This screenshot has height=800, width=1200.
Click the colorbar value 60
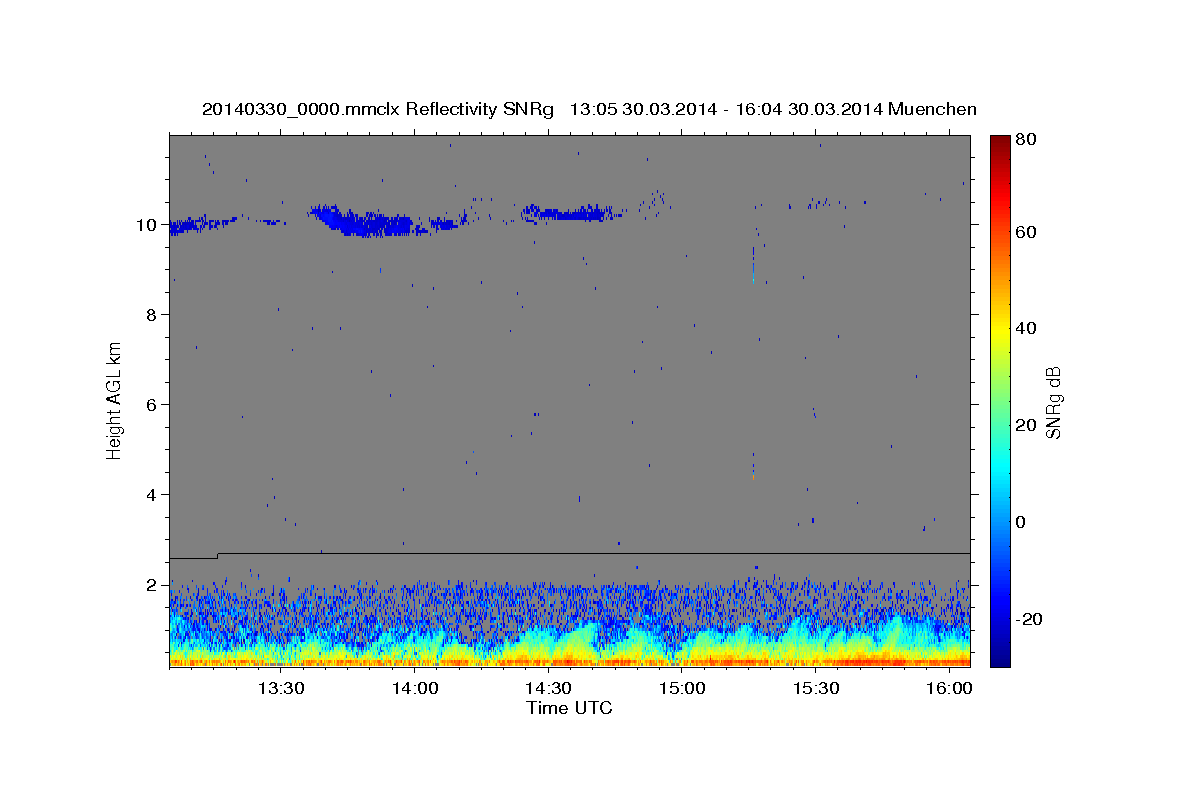pos(1028,232)
